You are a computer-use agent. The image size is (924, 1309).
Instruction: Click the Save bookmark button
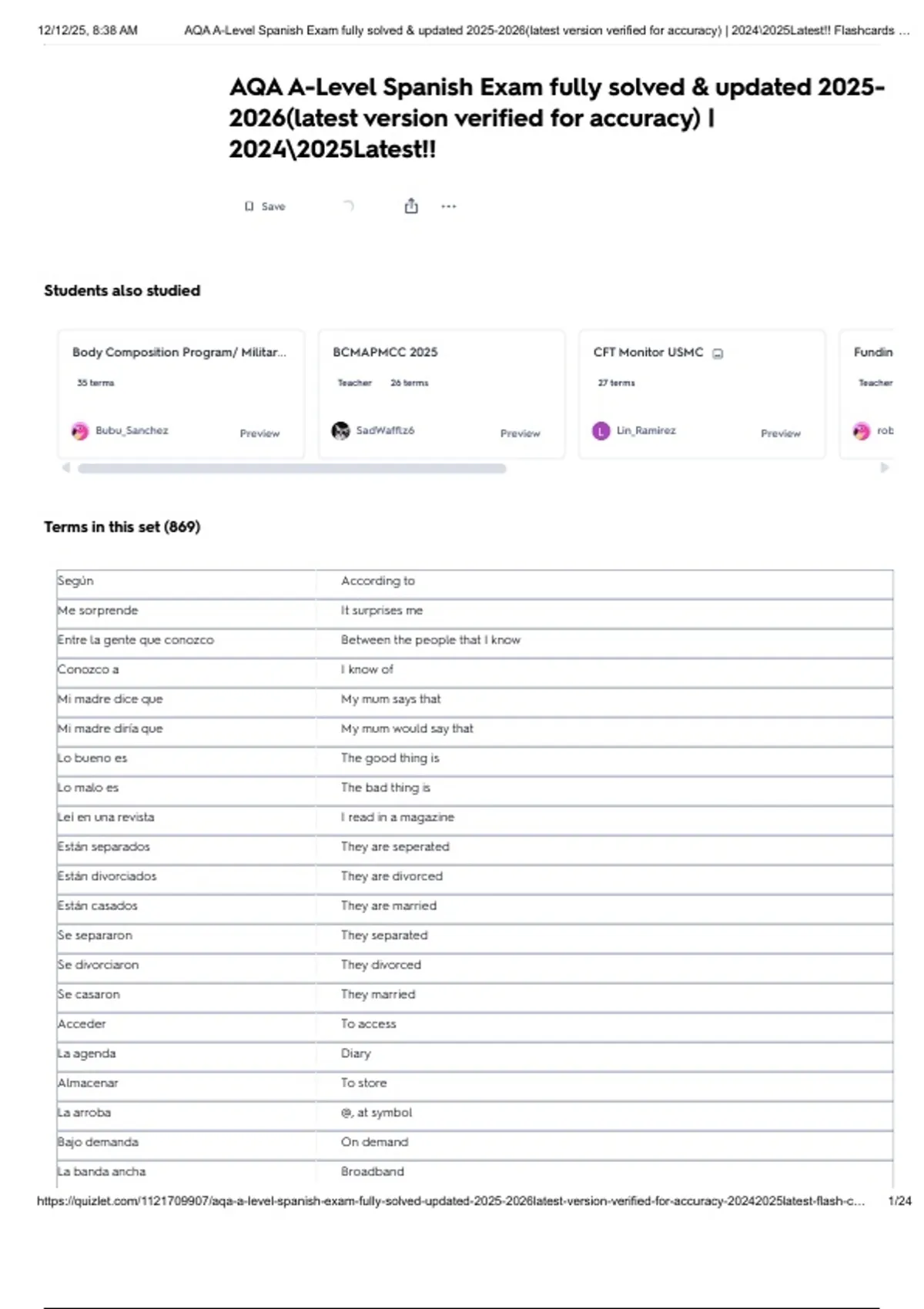click(x=265, y=206)
